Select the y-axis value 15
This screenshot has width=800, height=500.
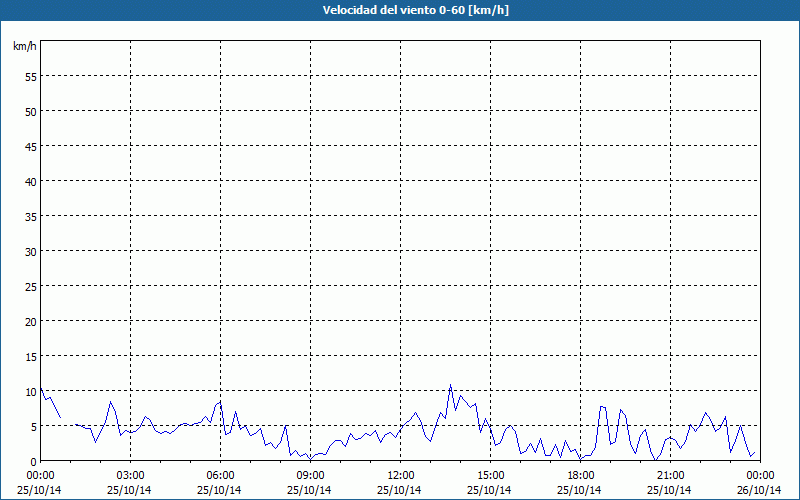tap(31, 357)
